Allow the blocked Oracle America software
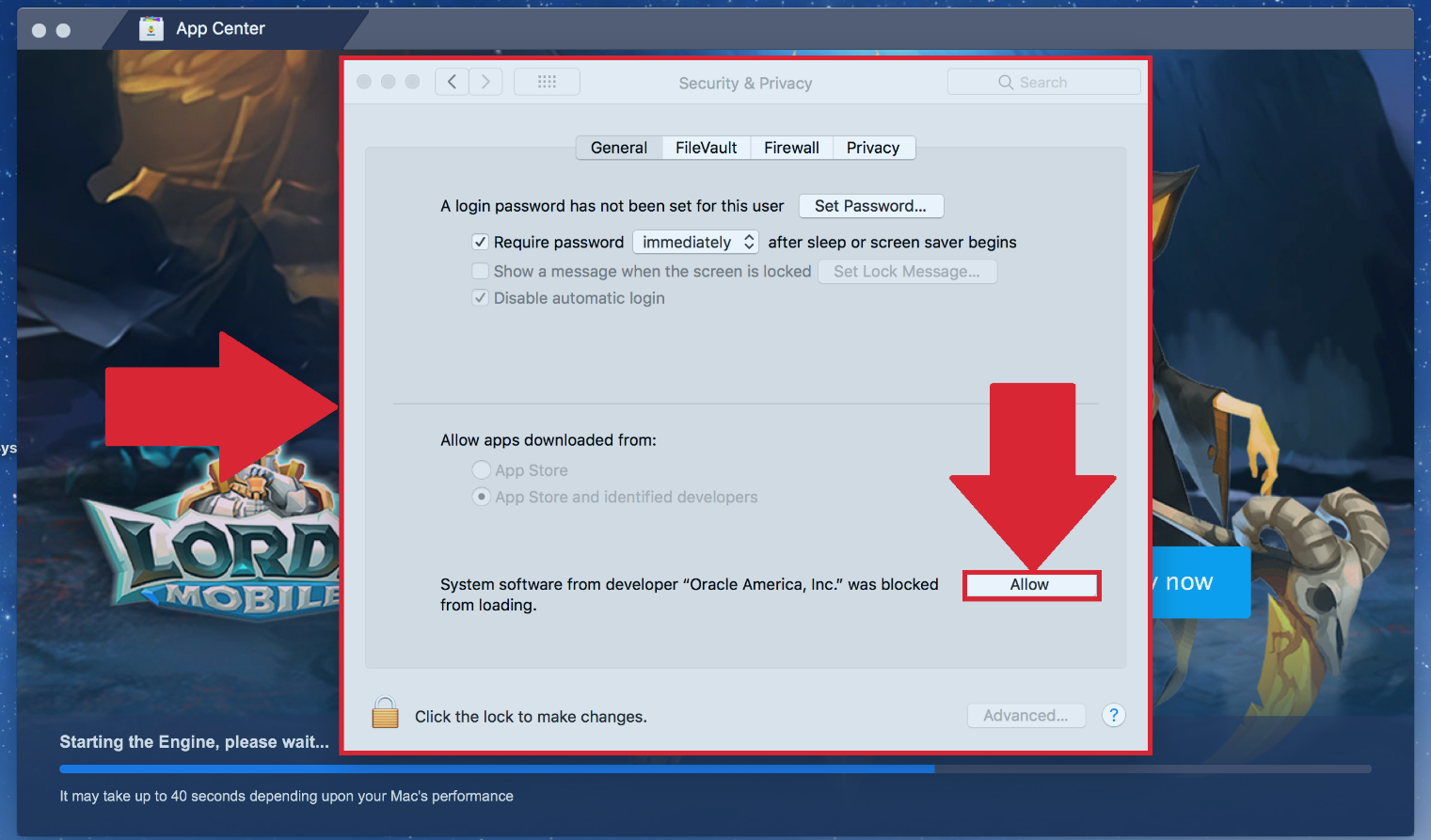This screenshot has height=840, width=1431. coord(1031,585)
